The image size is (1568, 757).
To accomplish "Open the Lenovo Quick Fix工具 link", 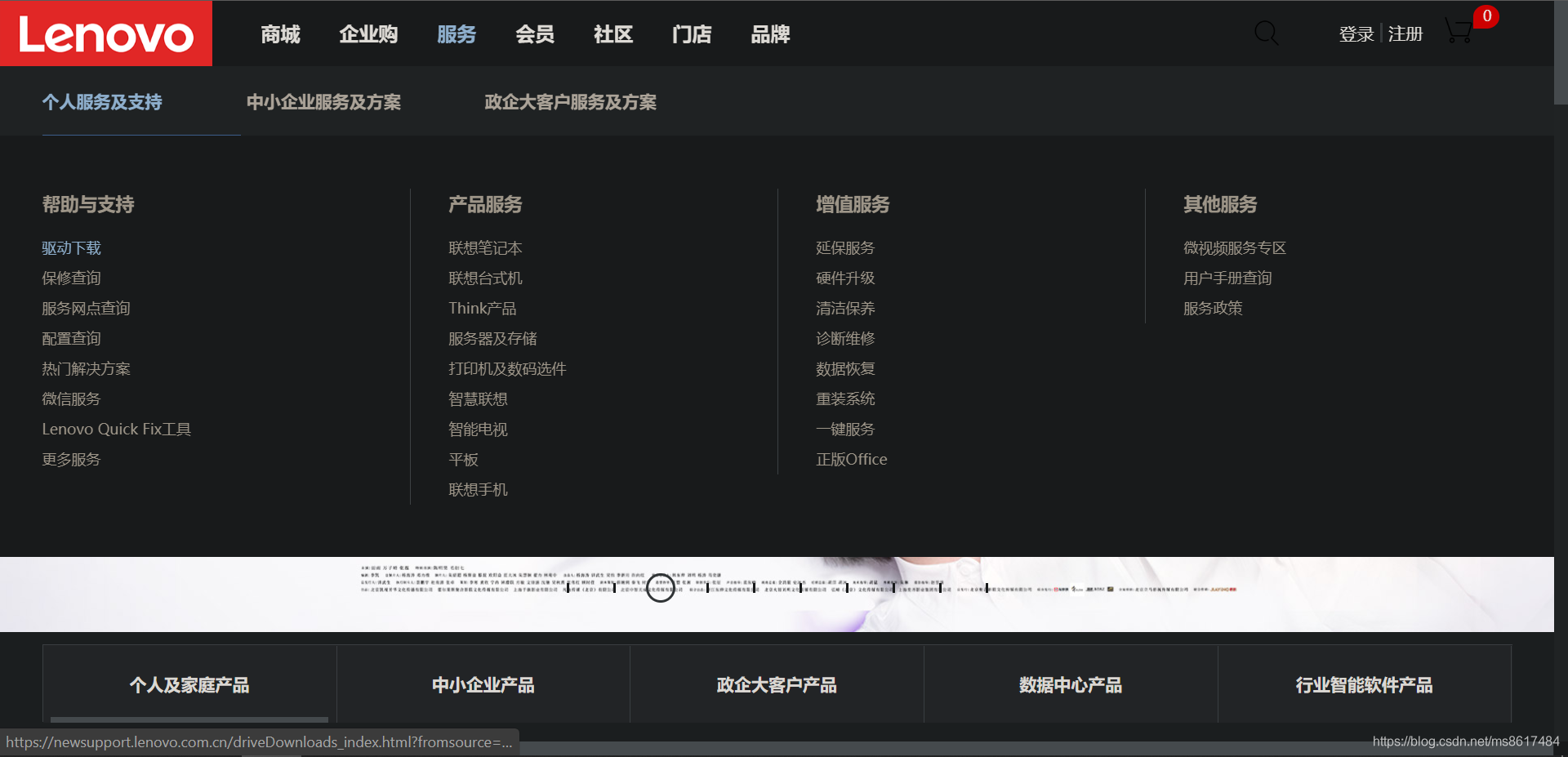I will [117, 430].
